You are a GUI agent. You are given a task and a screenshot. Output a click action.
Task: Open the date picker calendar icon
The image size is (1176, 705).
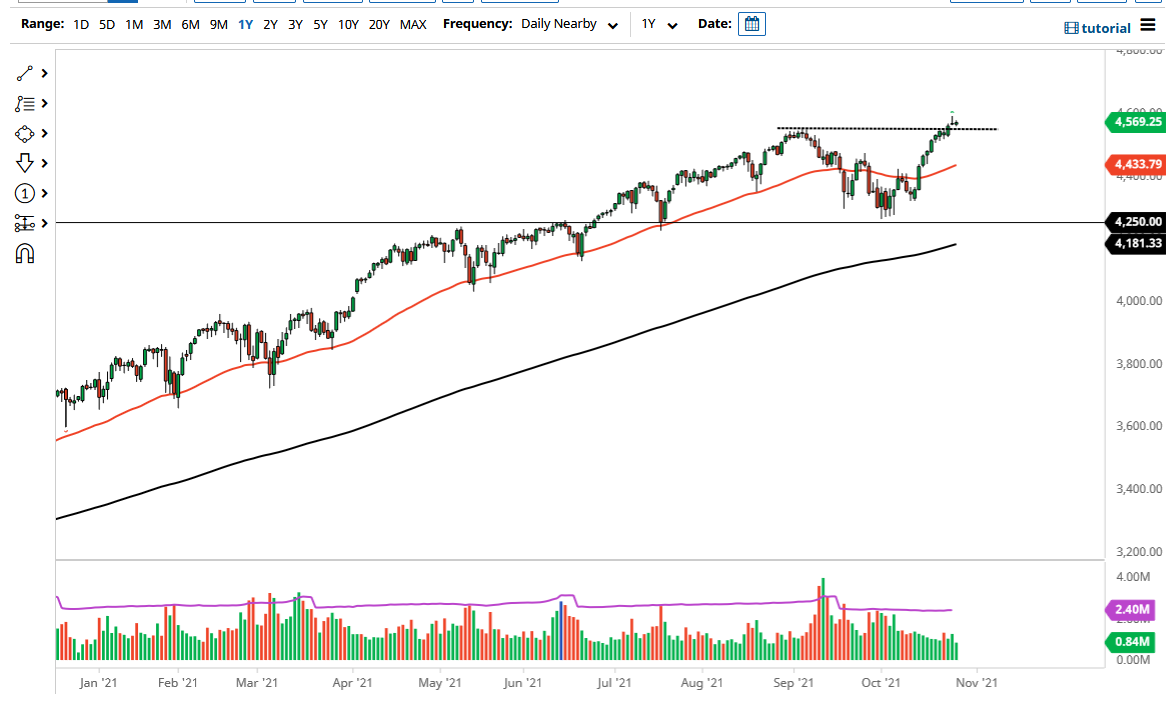pos(750,23)
